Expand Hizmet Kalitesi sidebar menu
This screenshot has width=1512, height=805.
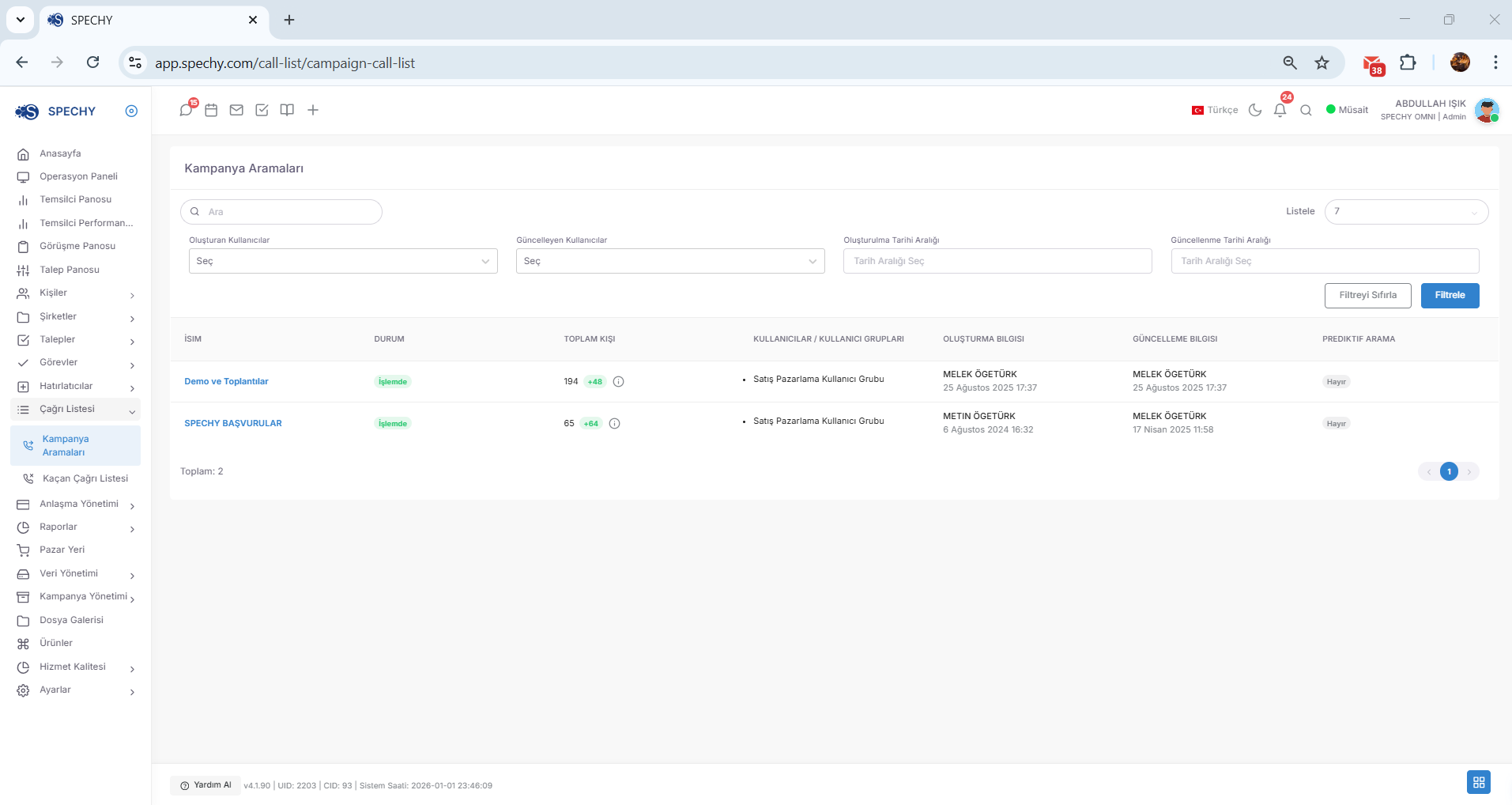click(75, 667)
